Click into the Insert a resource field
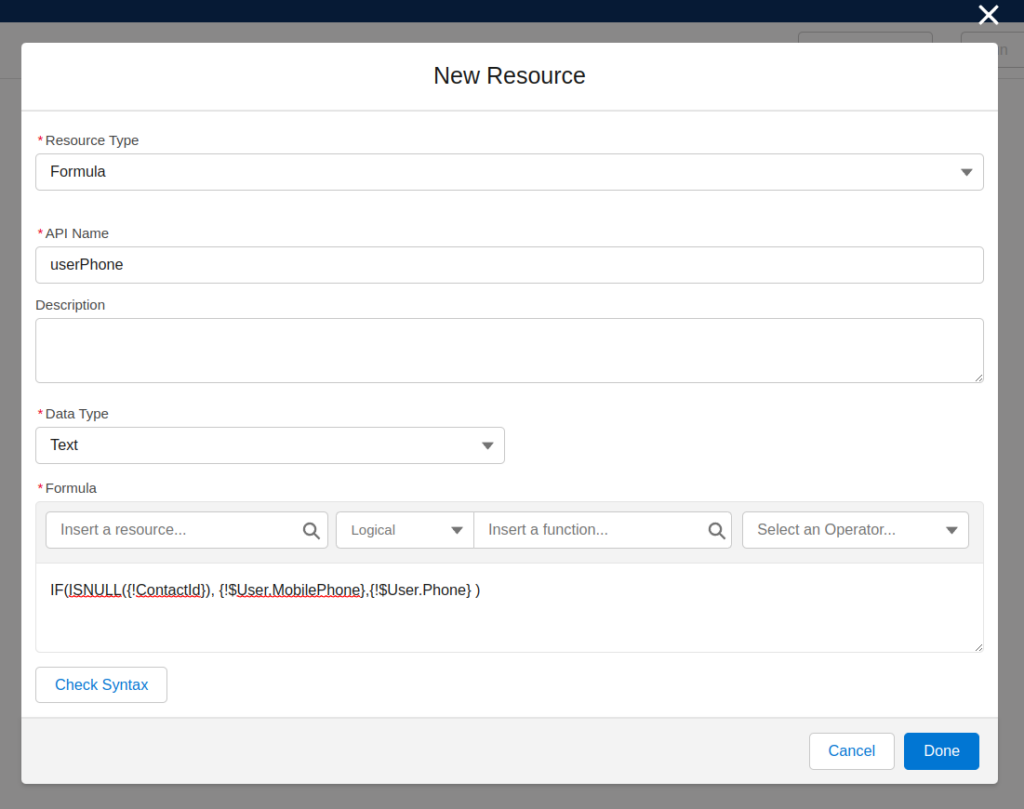This screenshot has height=809, width=1024. click(175, 530)
